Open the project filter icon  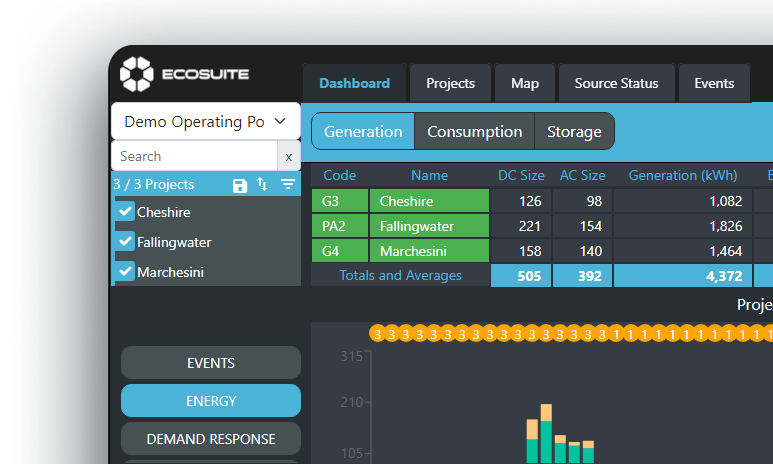coord(288,185)
